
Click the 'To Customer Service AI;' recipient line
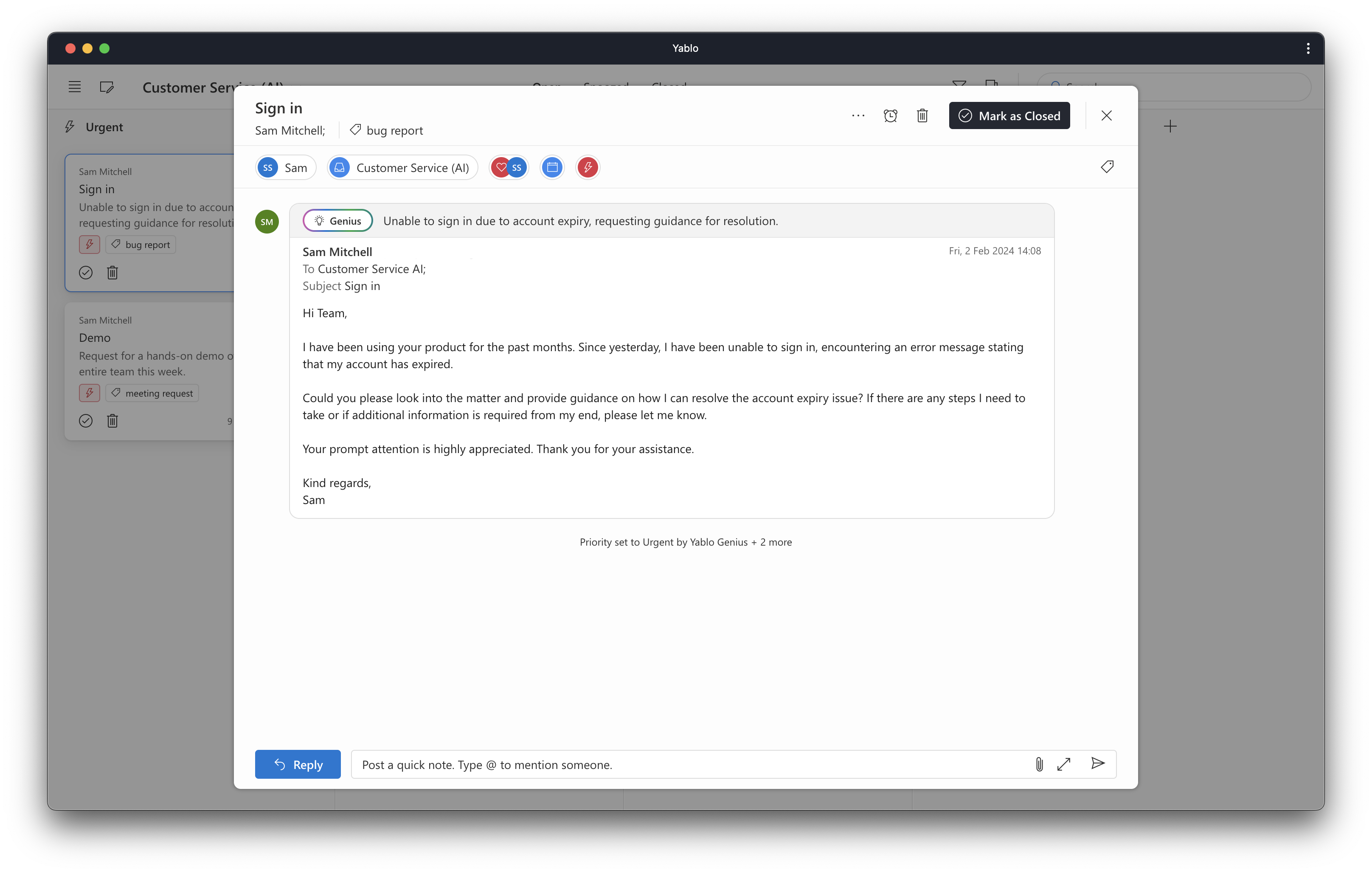click(x=364, y=269)
